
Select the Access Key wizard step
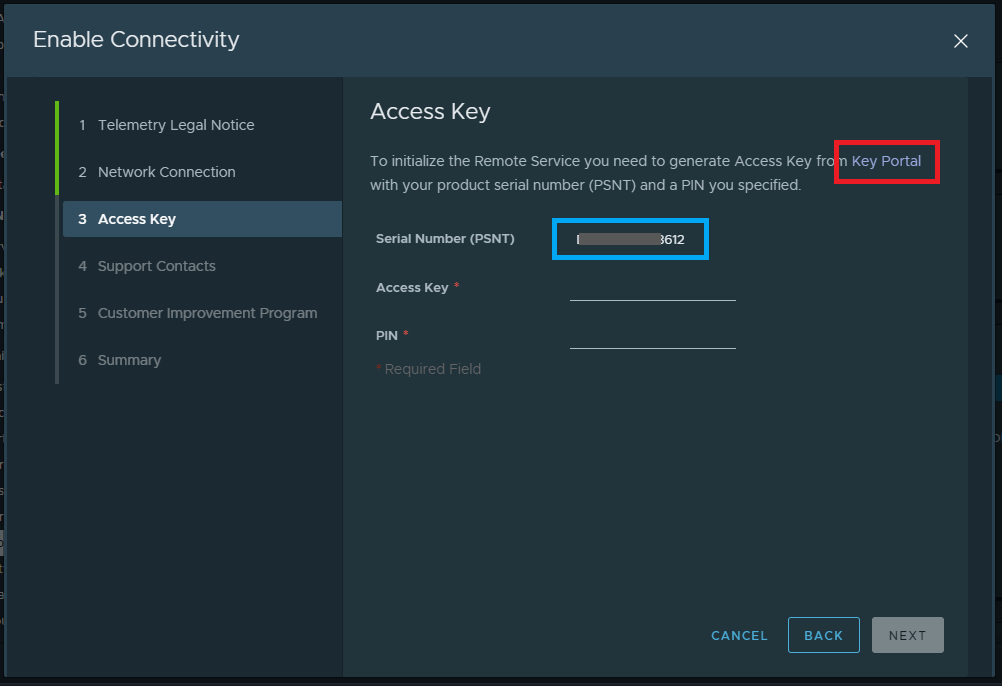point(136,219)
